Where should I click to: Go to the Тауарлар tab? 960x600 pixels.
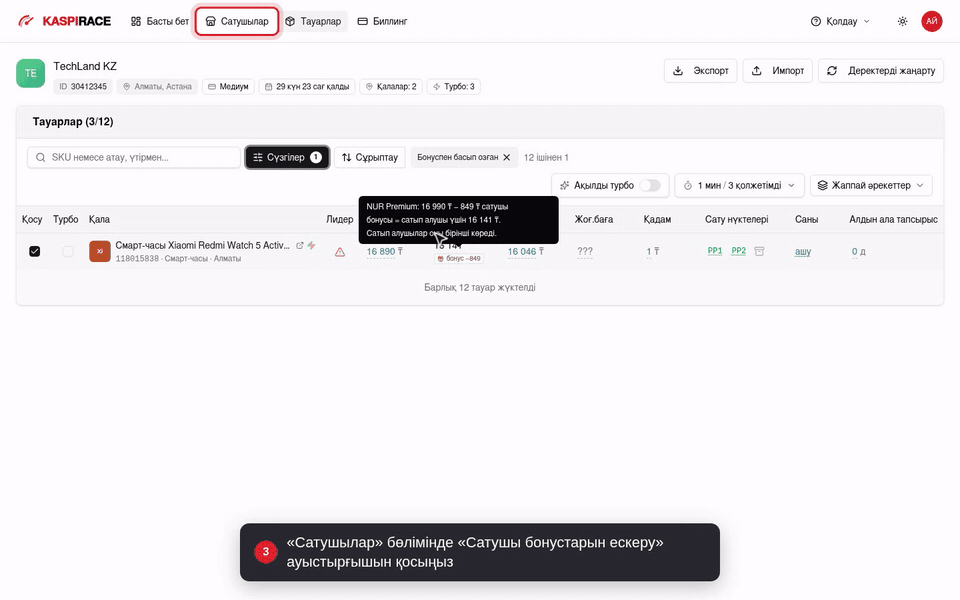(x=313, y=21)
